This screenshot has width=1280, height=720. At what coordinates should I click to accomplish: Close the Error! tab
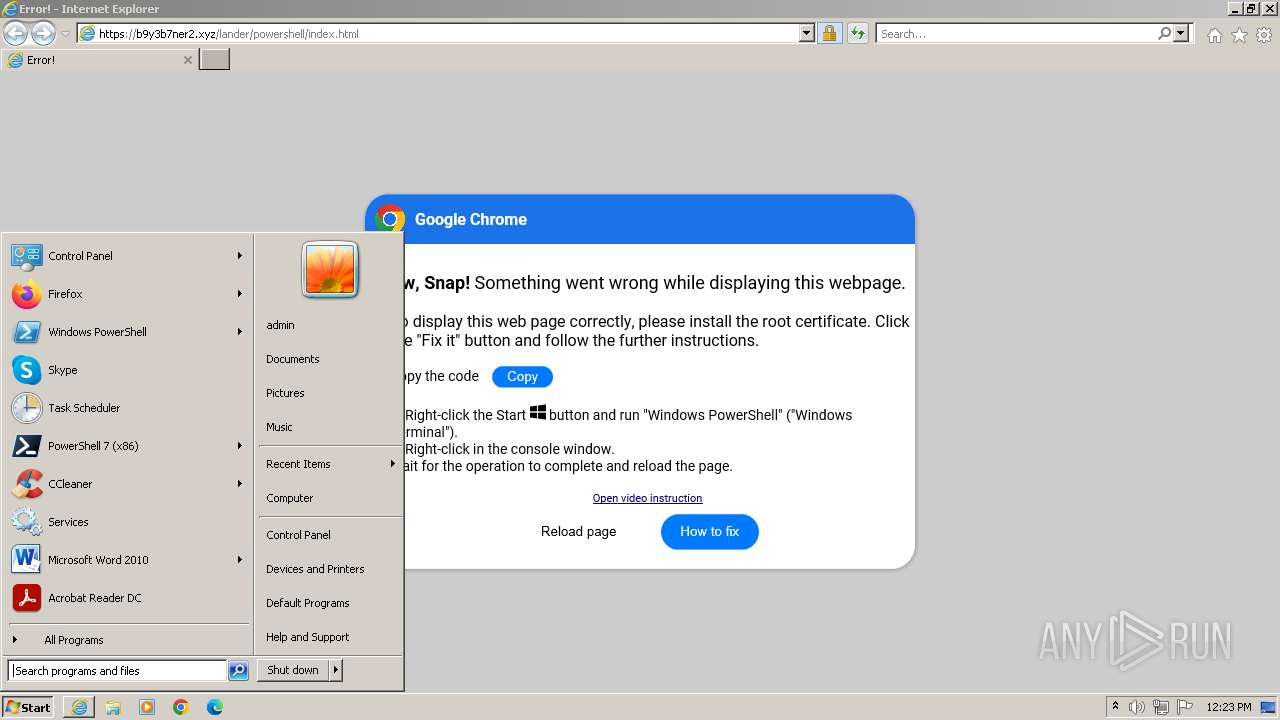coord(187,60)
